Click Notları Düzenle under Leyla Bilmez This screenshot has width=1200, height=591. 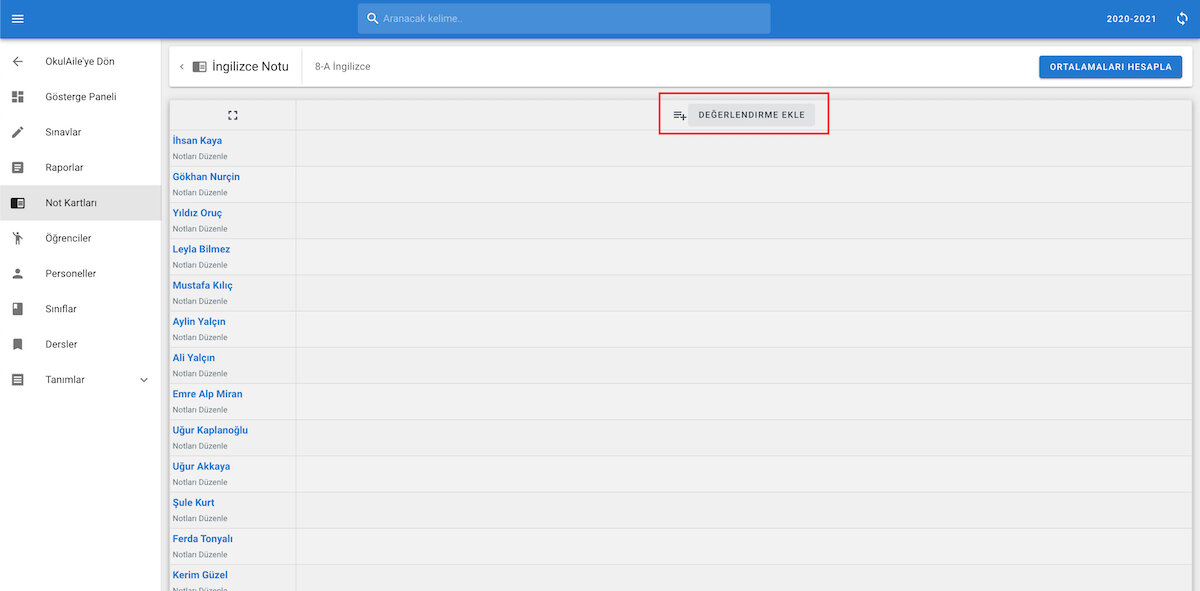pyautogui.click(x=200, y=265)
